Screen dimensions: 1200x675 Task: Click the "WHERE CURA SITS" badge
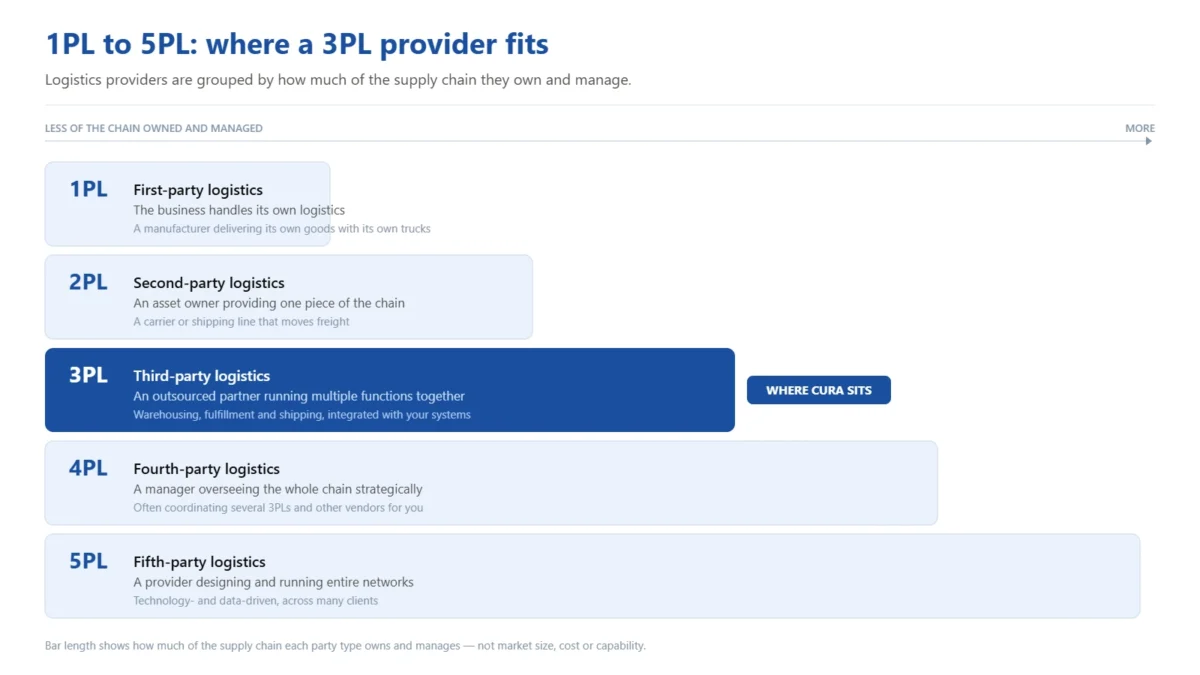click(818, 390)
